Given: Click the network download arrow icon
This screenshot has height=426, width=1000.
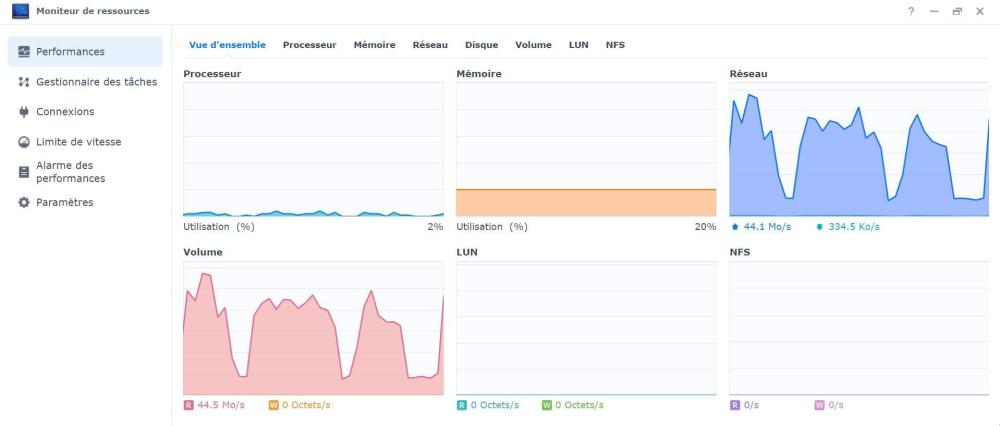Looking at the screenshot, I should tap(820, 227).
